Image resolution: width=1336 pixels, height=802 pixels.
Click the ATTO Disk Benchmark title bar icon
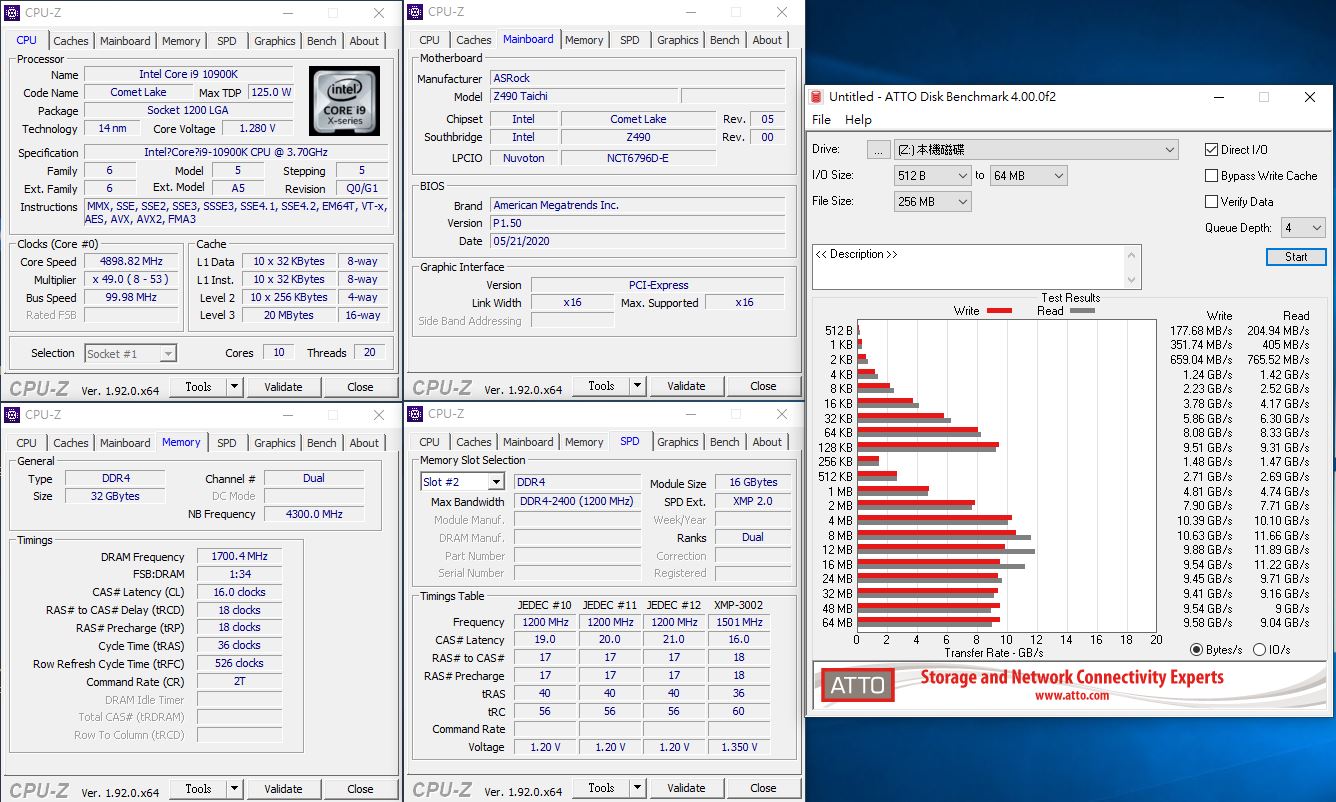click(817, 97)
